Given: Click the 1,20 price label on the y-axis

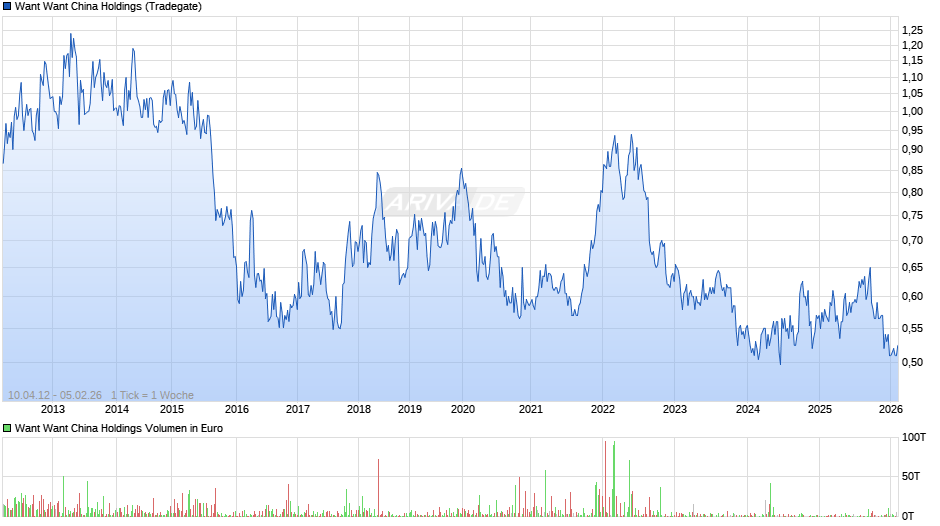Looking at the screenshot, I should 912,45.
